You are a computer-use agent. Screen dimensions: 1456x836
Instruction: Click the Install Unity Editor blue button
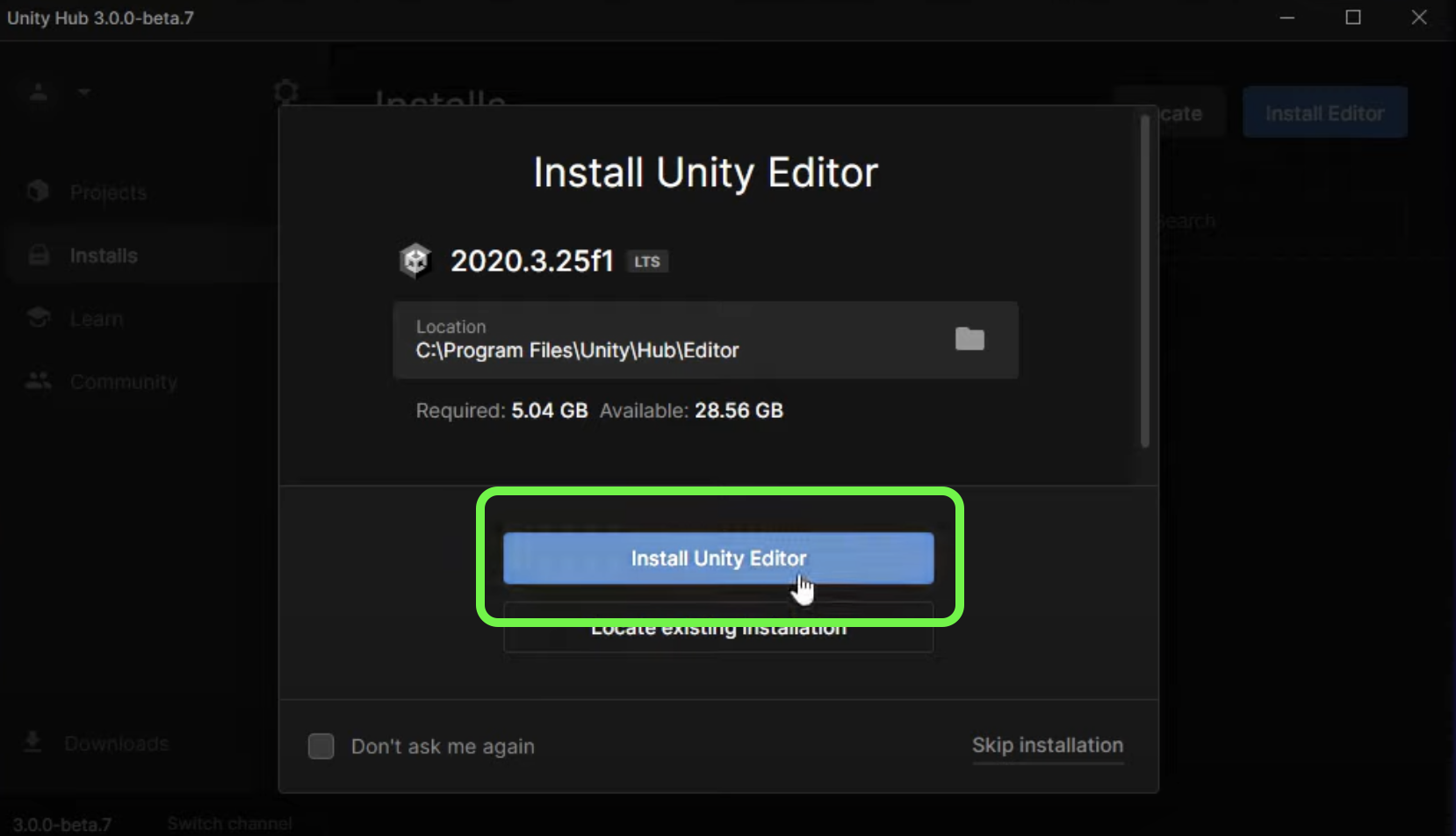coord(718,559)
